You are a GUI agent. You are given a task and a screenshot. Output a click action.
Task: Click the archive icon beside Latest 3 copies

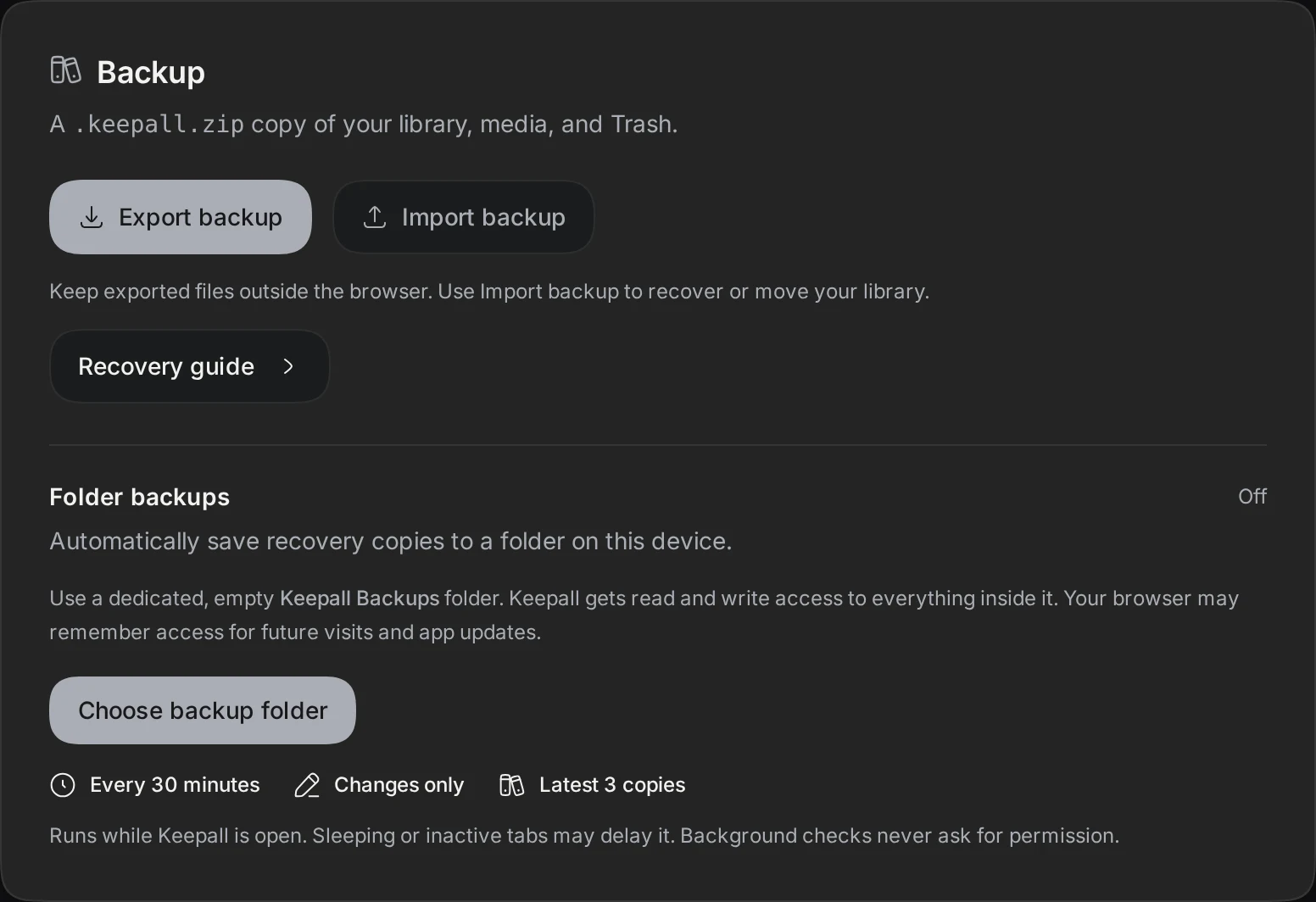[x=512, y=785]
